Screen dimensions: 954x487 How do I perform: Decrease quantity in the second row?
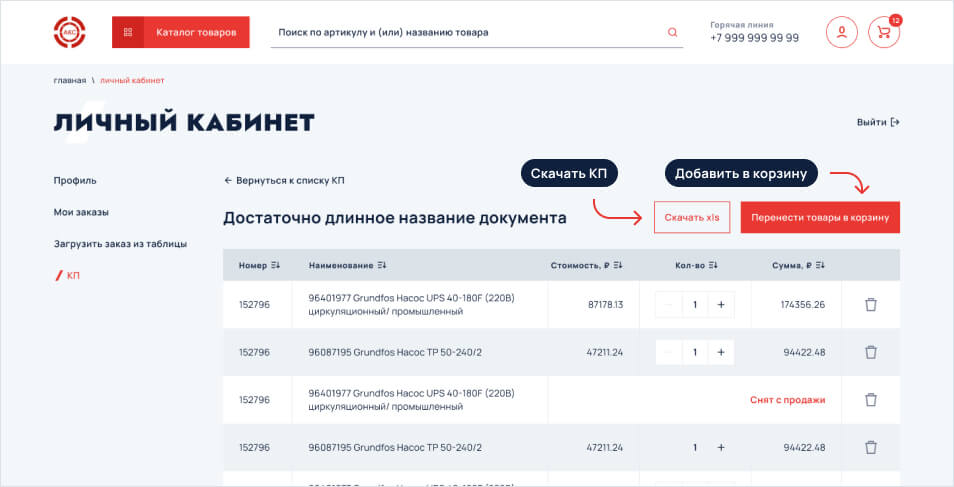coord(669,352)
